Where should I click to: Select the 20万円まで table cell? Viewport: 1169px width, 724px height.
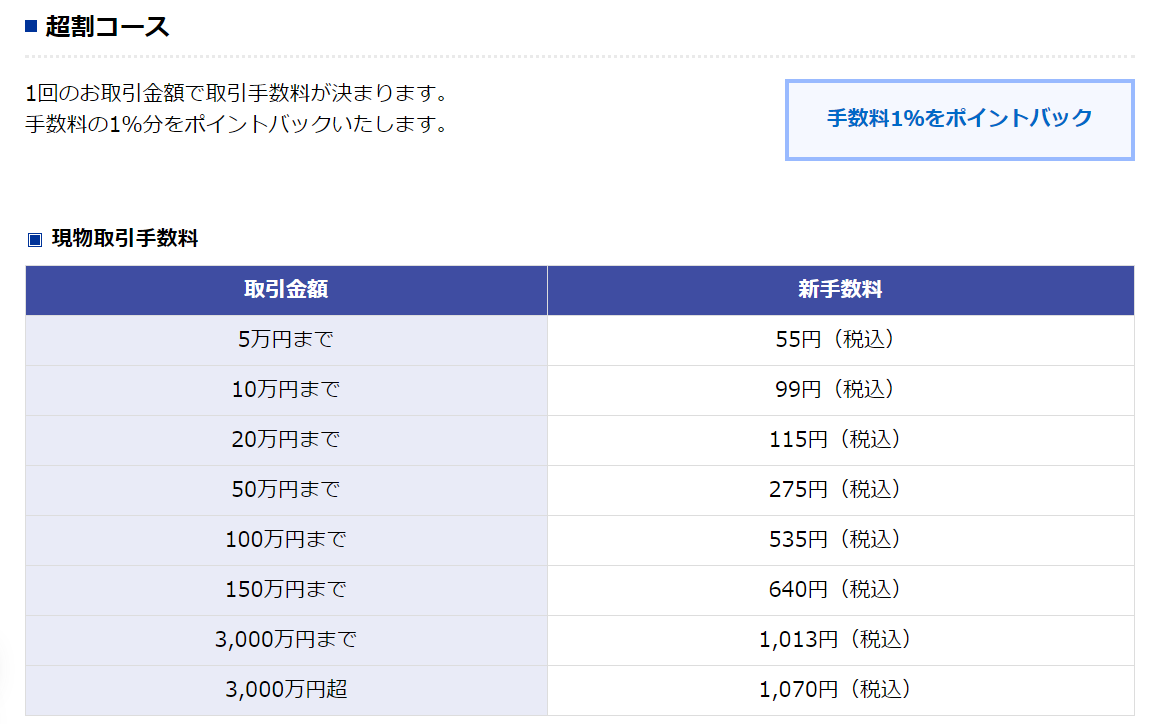coord(285,440)
